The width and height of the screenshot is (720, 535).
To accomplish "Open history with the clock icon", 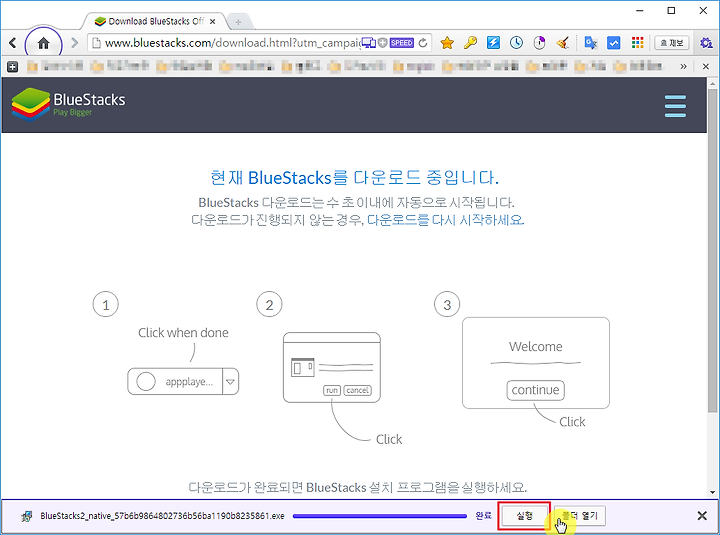I will tap(516, 43).
